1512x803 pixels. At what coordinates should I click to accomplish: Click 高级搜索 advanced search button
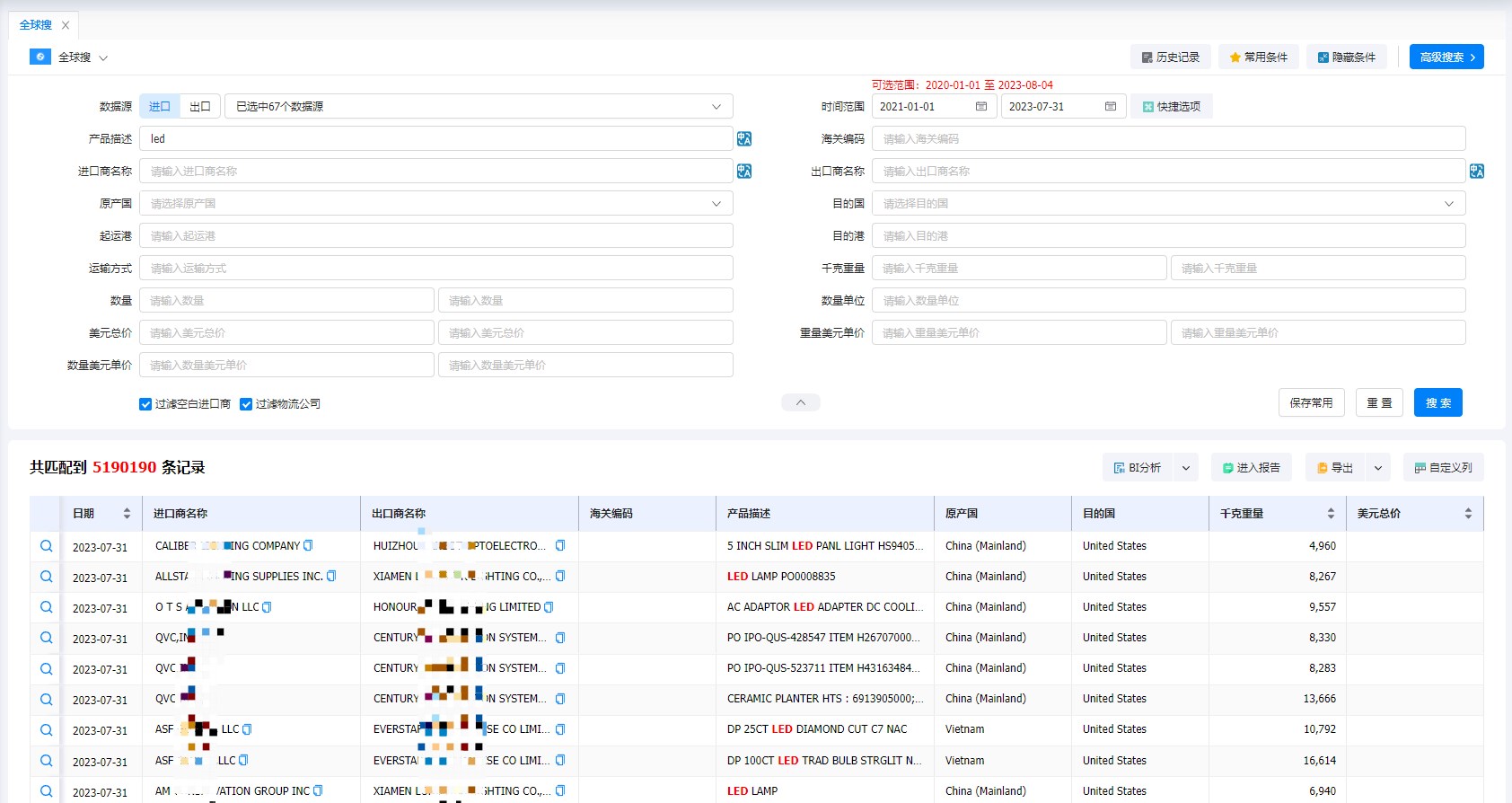pyautogui.click(x=1446, y=57)
